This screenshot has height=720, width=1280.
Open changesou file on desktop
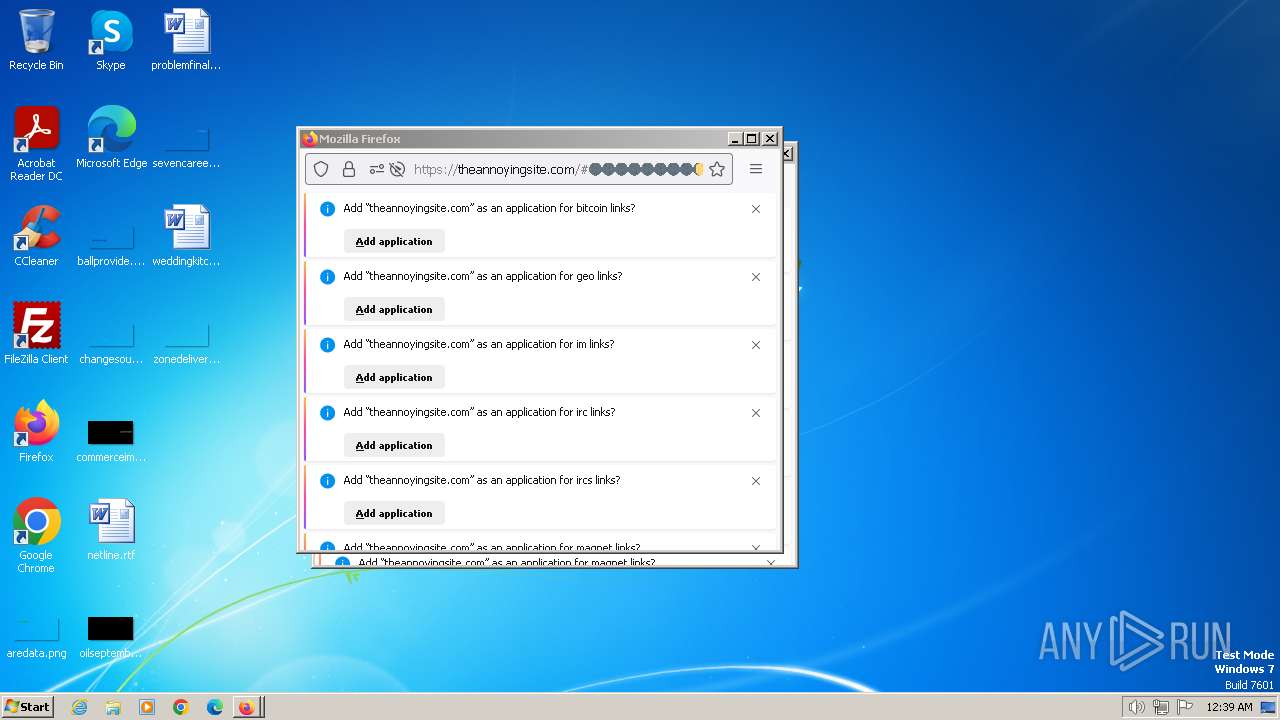click(111, 342)
